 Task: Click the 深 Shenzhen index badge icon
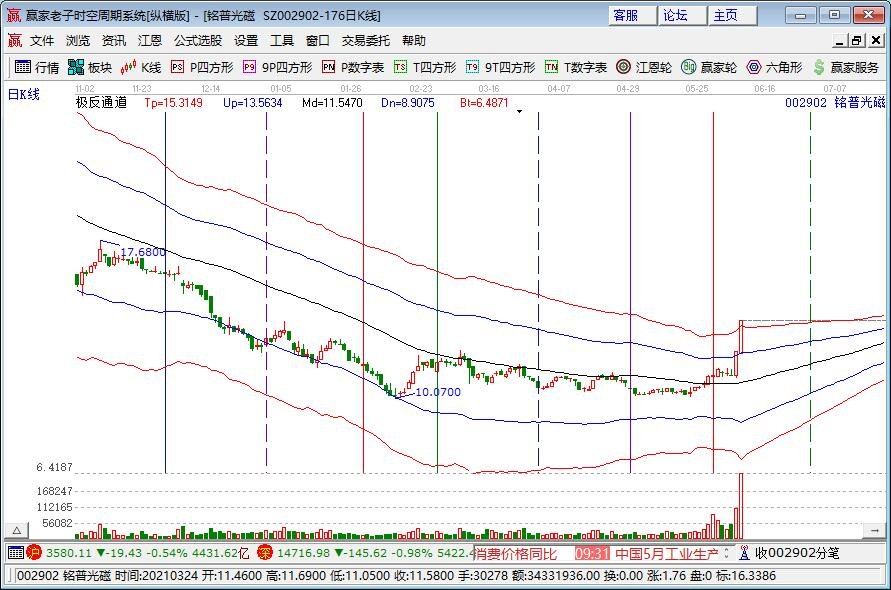pyautogui.click(x=264, y=552)
